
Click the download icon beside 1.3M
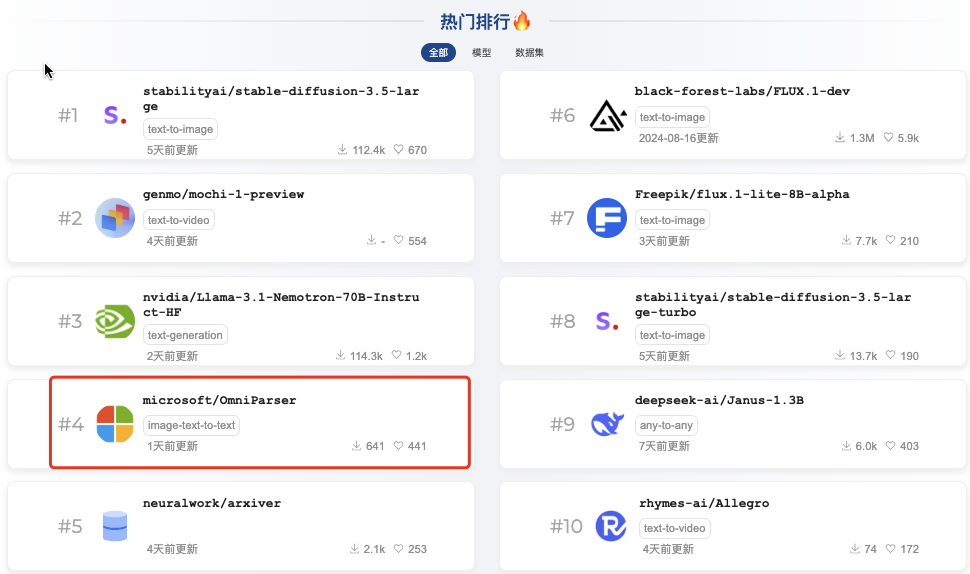(x=839, y=137)
